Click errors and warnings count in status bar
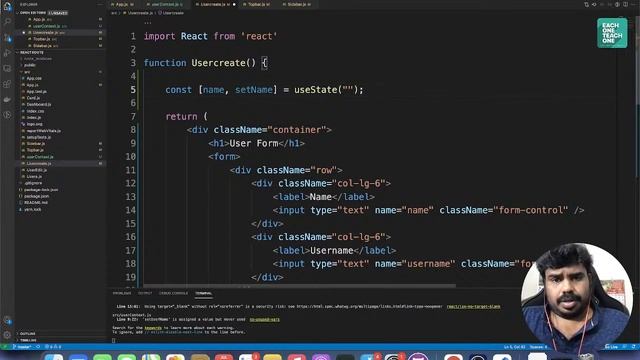Image resolution: width=640 pixels, height=360 pixels. point(53,347)
